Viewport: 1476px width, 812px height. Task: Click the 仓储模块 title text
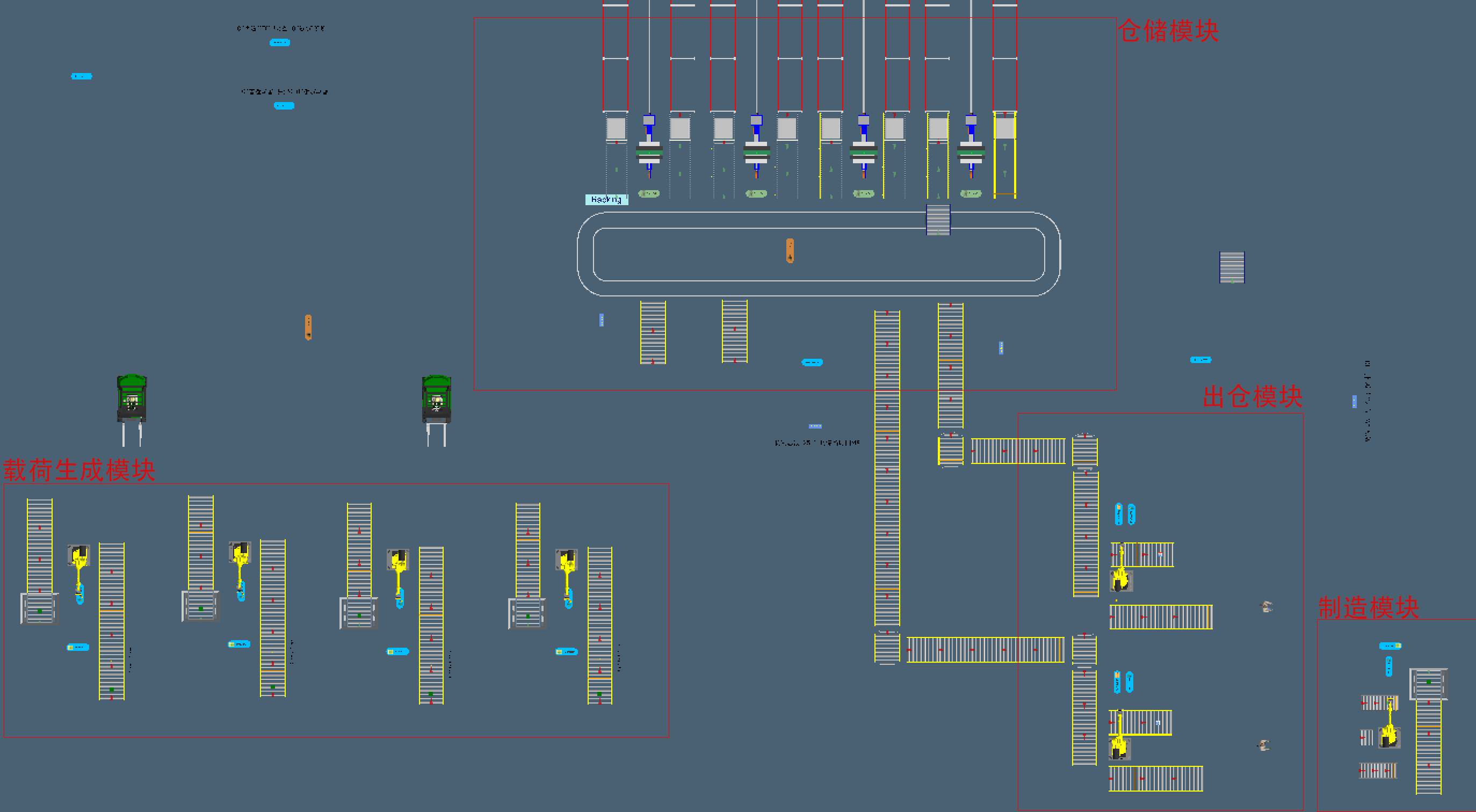coord(1168,31)
